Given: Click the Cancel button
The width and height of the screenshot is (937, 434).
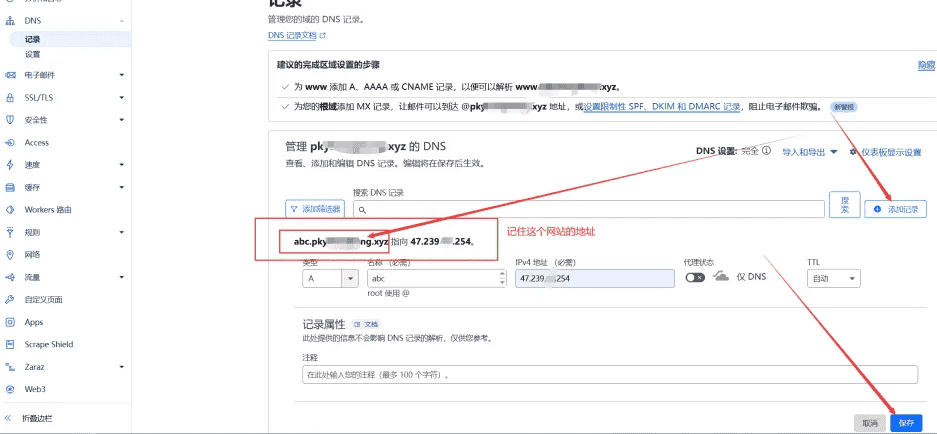Looking at the screenshot, I should (x=870, y=423).
